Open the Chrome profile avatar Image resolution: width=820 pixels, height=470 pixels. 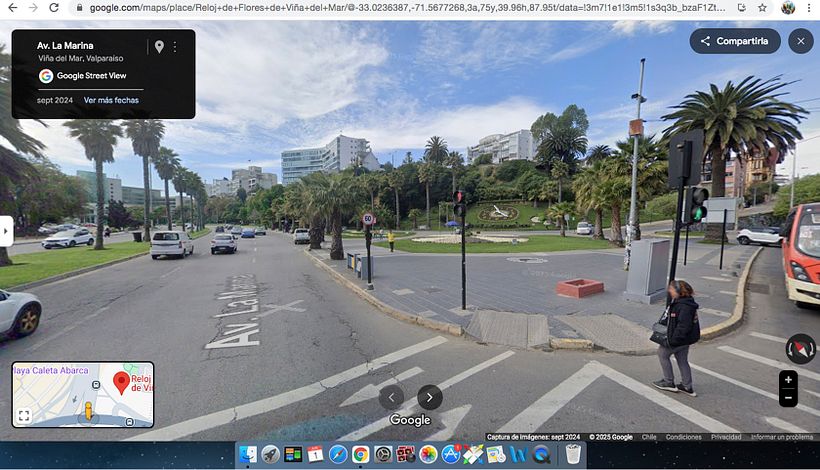click(788, 8)
